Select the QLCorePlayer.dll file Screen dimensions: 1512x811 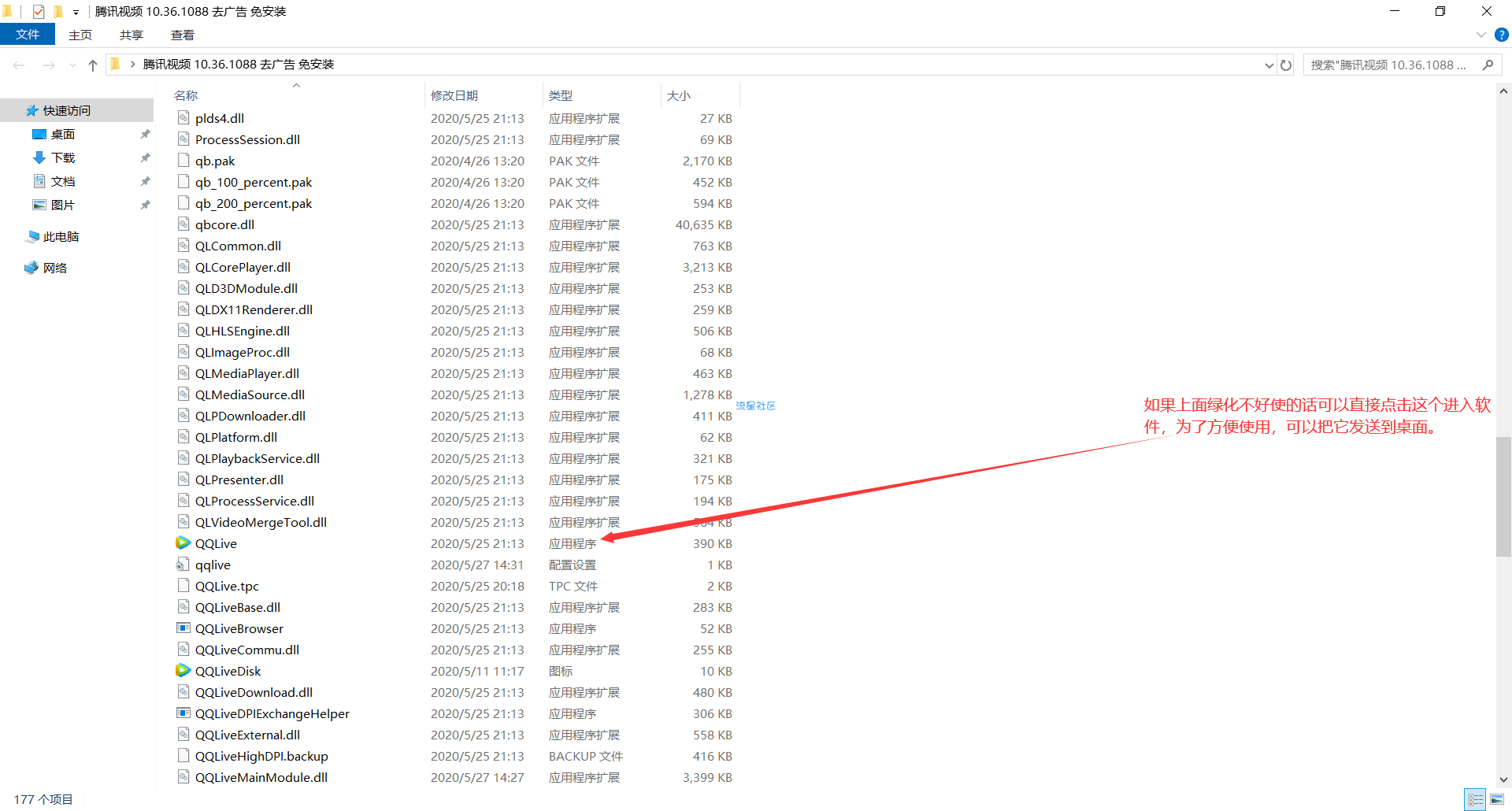tap(243, 268)
